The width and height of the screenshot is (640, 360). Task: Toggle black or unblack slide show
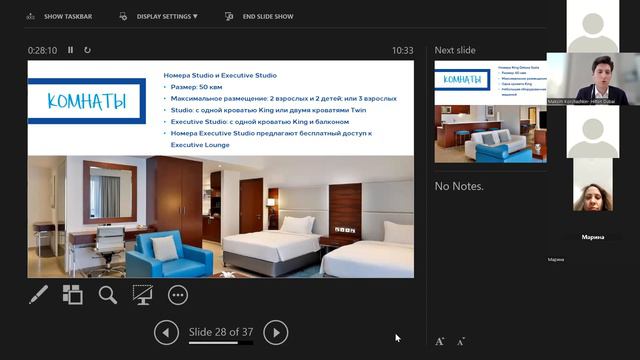[x=142, y=295]
